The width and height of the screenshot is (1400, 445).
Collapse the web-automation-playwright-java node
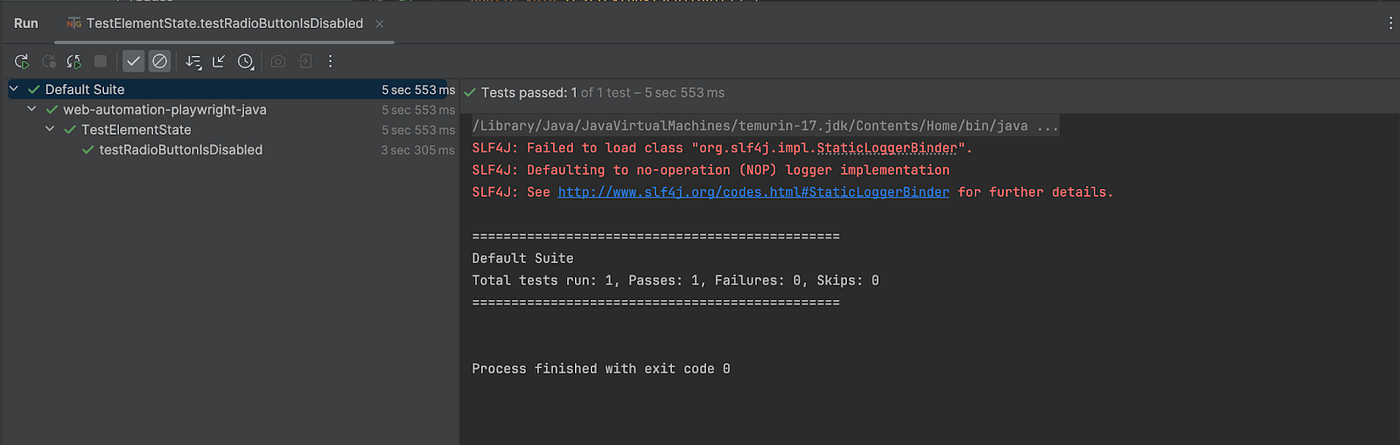[31, 110]
